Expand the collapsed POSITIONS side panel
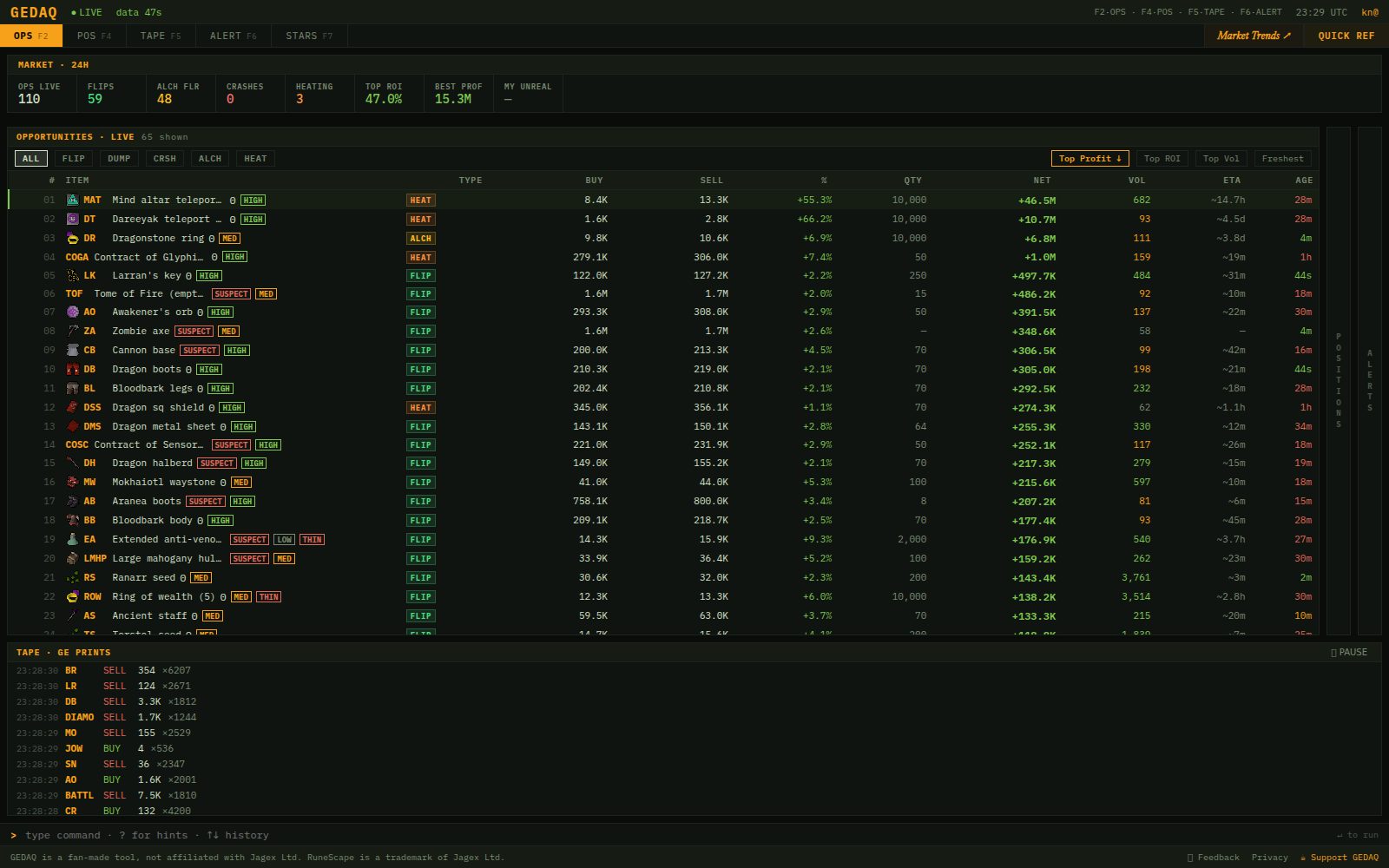 pyautogui.click(x=1339, y=381)
